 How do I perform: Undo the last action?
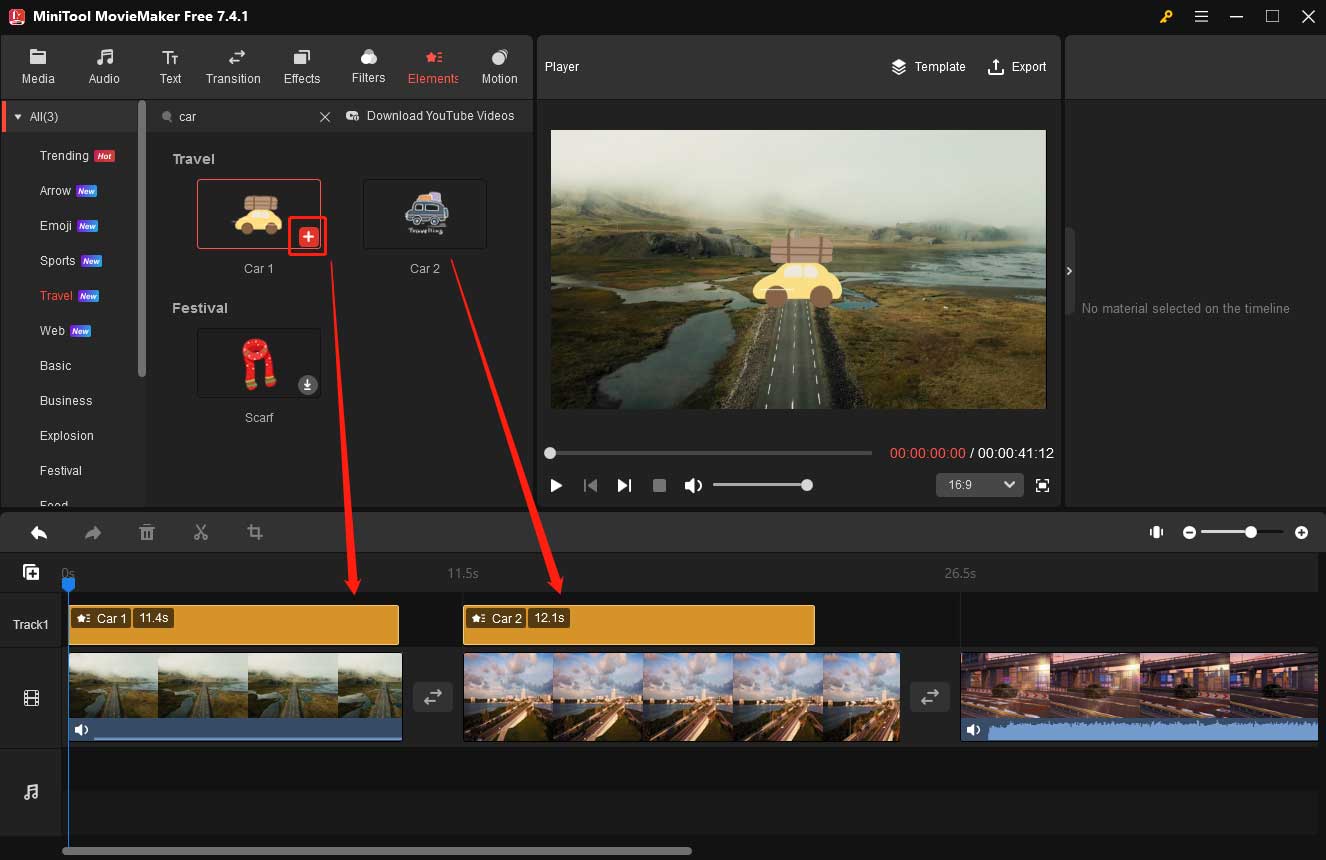[x=39, y=533]
